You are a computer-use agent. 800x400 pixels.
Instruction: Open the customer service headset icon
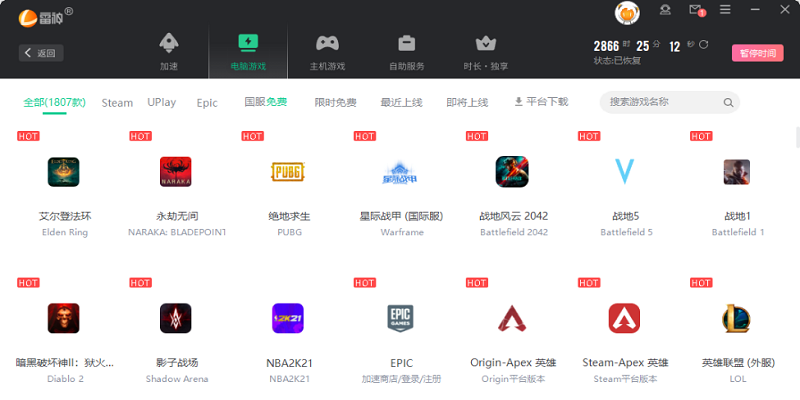point(665,10)
